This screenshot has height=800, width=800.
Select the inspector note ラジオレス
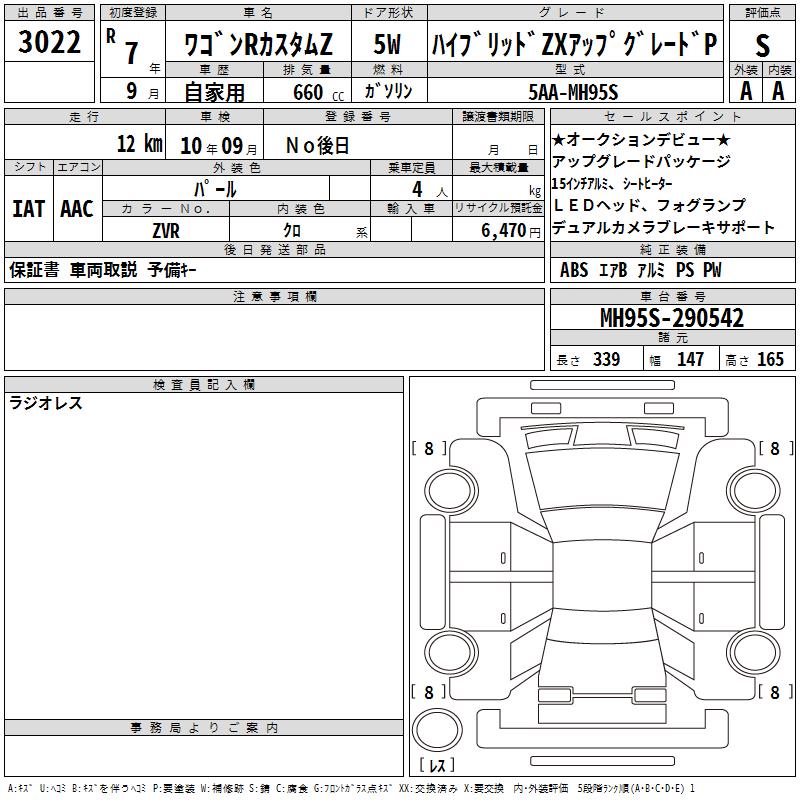(46, 403)
